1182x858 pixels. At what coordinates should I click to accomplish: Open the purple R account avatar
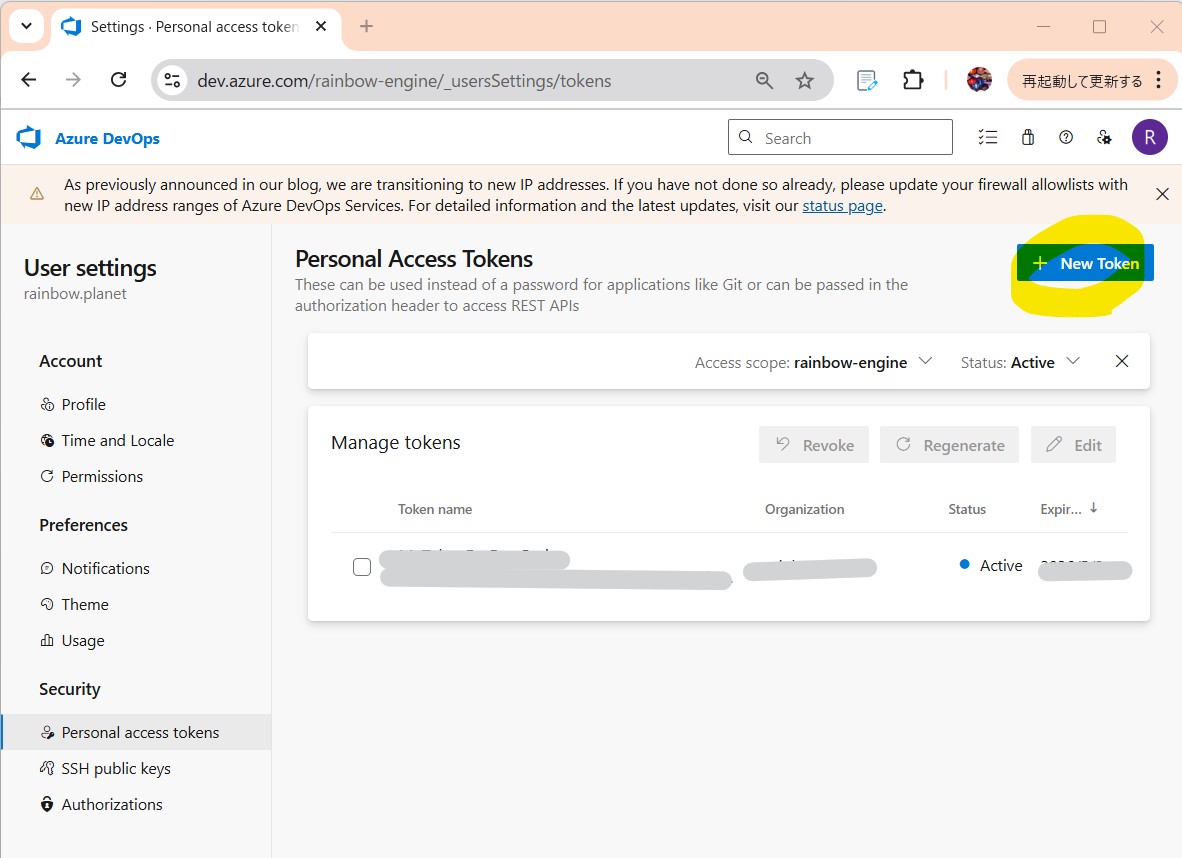point(1150,137)
